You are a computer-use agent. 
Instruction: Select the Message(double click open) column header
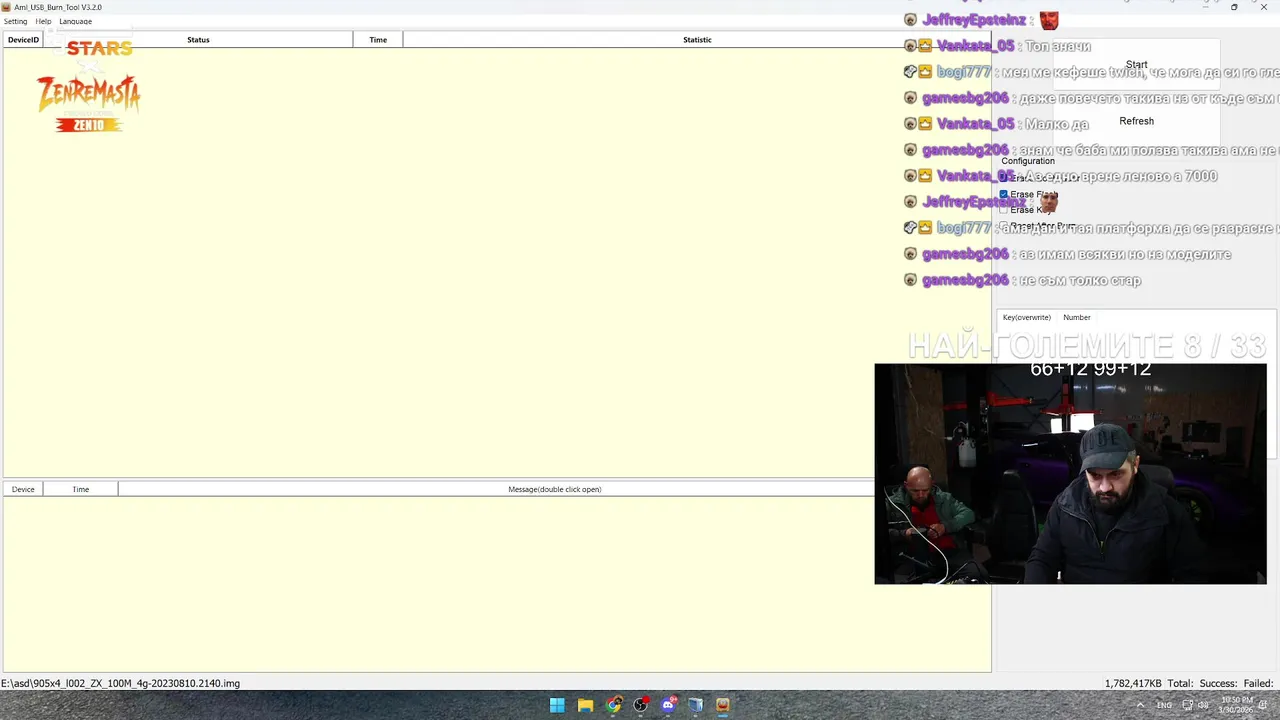(x=554, y=489)
